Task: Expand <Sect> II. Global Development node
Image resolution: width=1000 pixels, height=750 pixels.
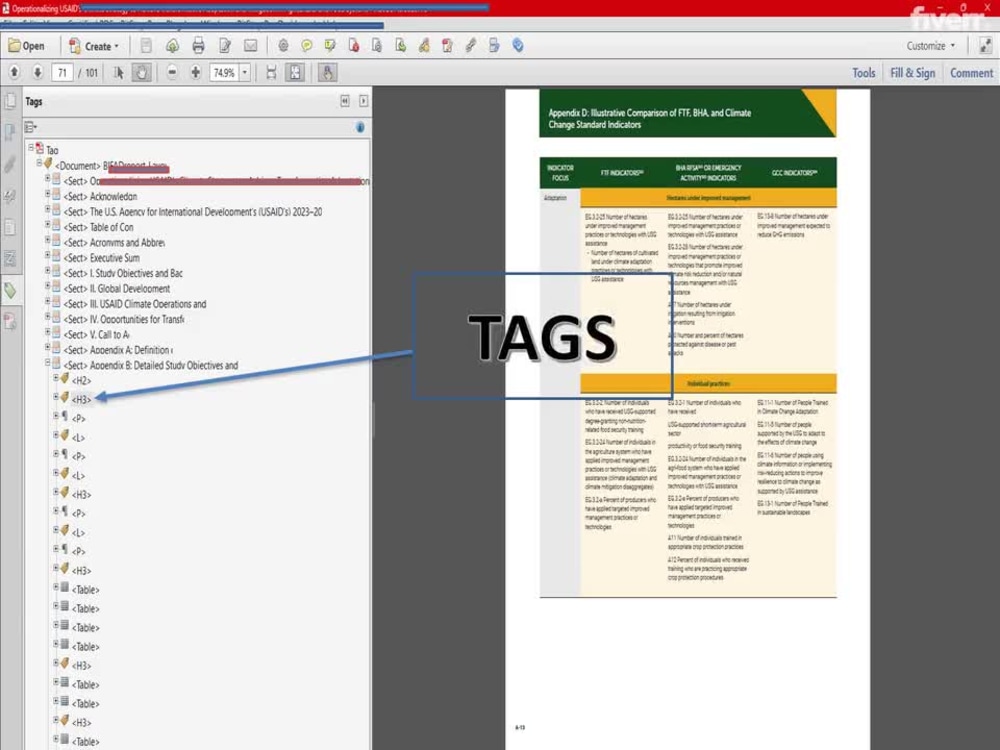Action: click(x=47, y=286)
